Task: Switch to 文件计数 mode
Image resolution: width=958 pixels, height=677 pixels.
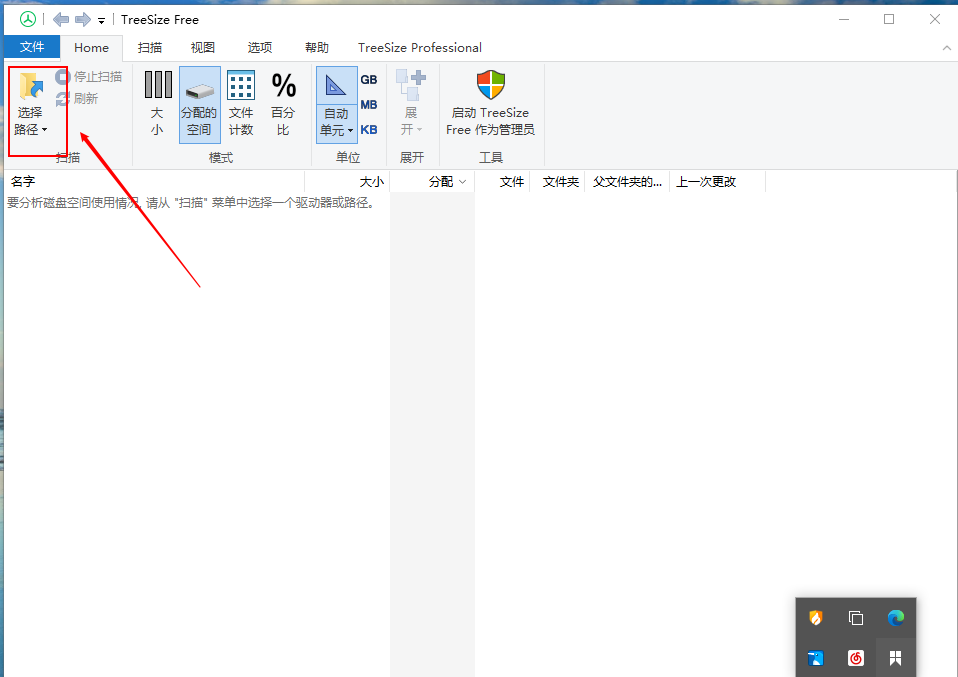Action: [x=241, y=104]
